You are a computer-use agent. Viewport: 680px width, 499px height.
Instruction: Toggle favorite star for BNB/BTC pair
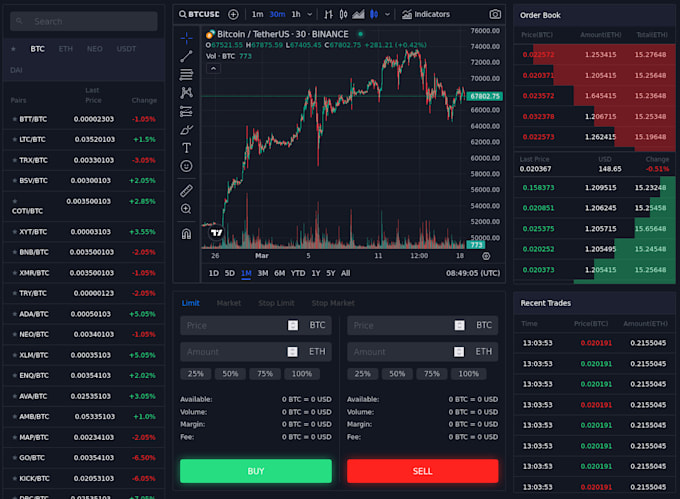pyautogui.click(x=15, y=252)
